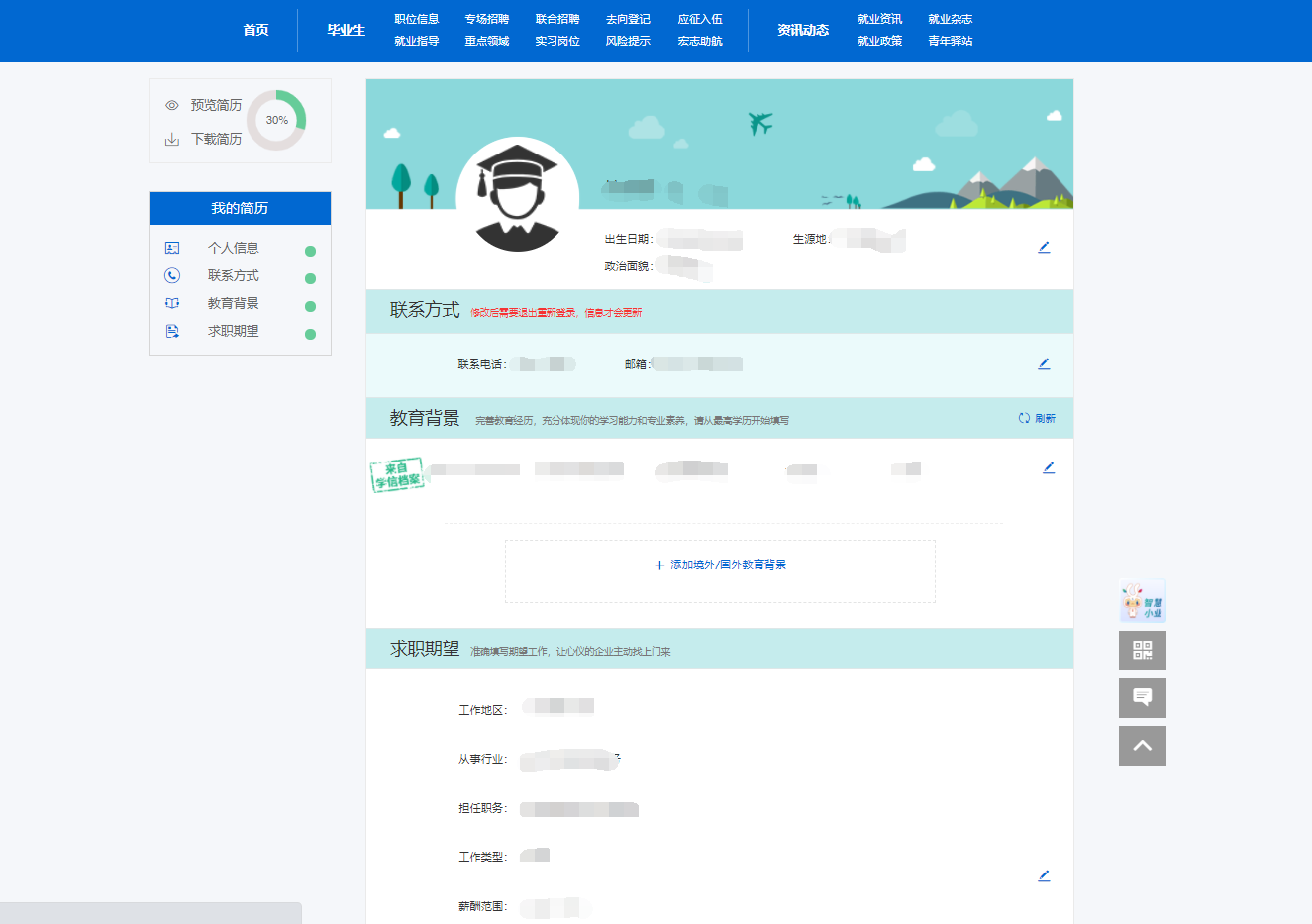1312x924 pixels.
Task: Refresh the education background via 刷新
Action: 1037,419
